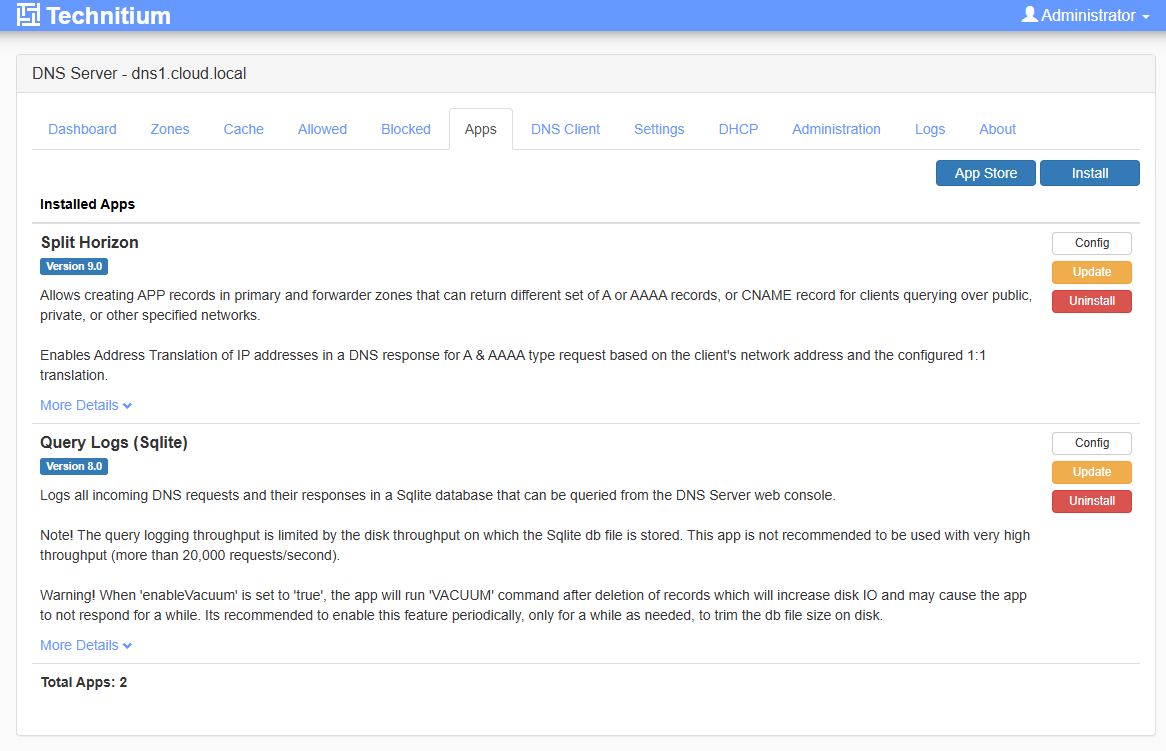This screenshot has width=1166, height=751.
Task: Open the Administrator dropdown menu
Action: [1086, 15]
